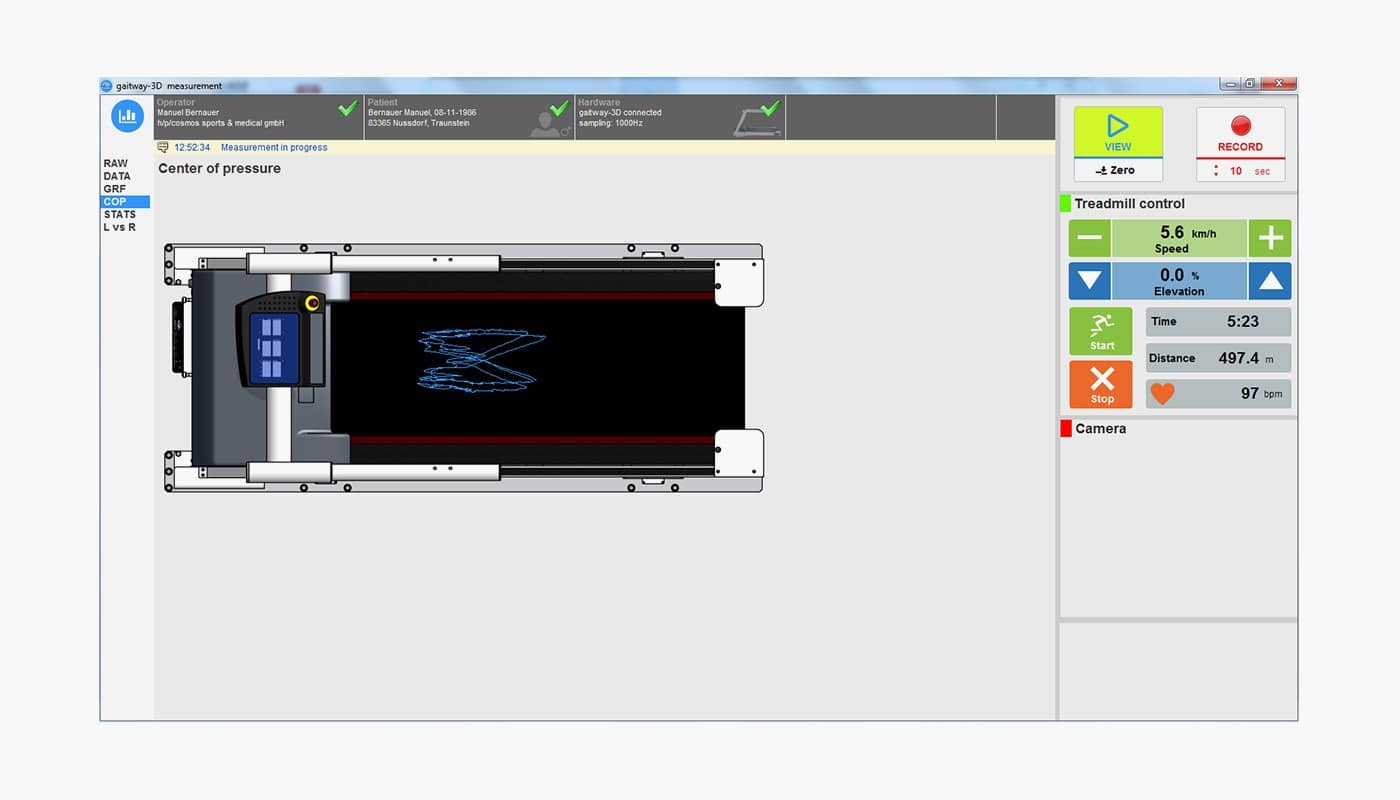Toggle the red Camera indicator
This screenshot has width=1400, height=800.
[1066, 429]
